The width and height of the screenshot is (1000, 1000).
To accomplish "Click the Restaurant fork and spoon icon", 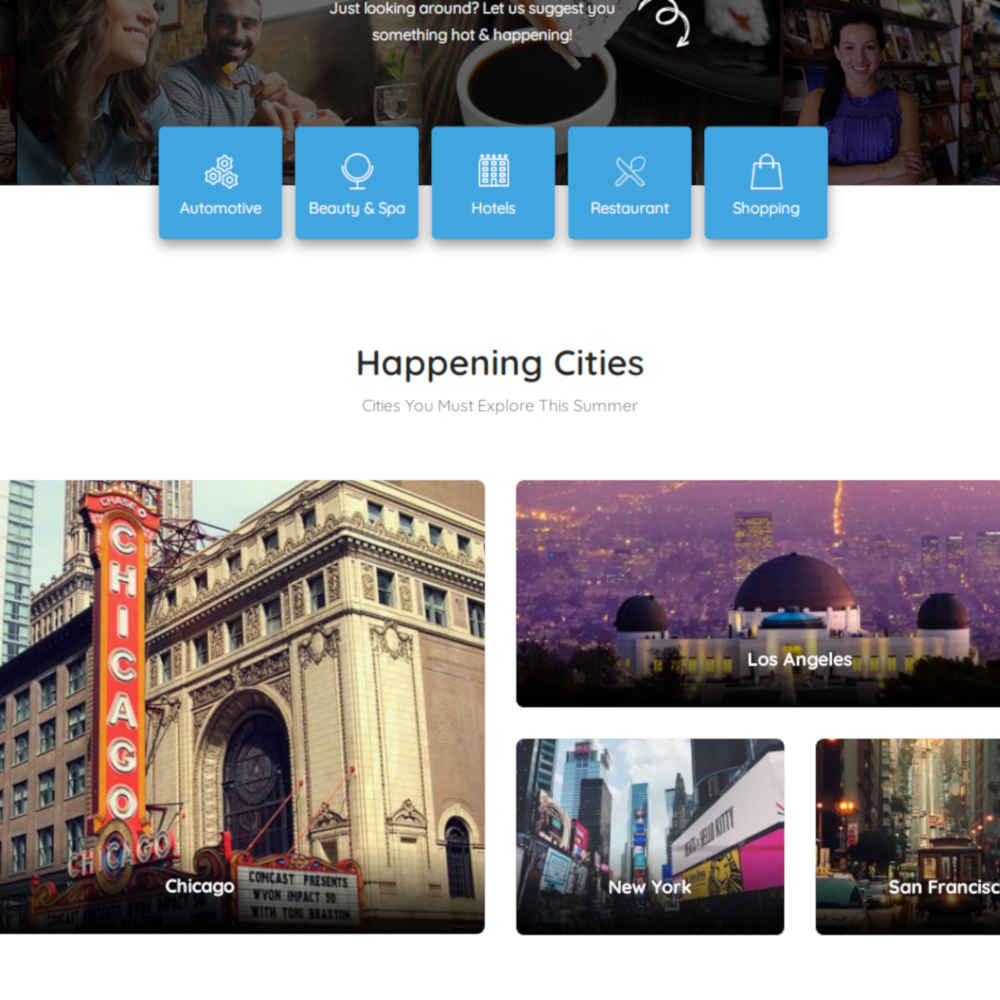I will coord(630,172).
